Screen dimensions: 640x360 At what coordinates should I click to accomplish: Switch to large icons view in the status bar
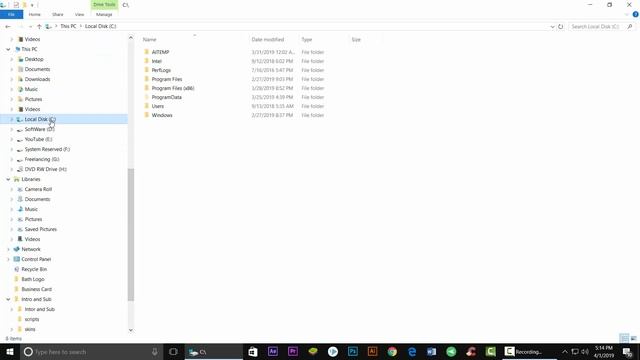(x=633, y=338)
